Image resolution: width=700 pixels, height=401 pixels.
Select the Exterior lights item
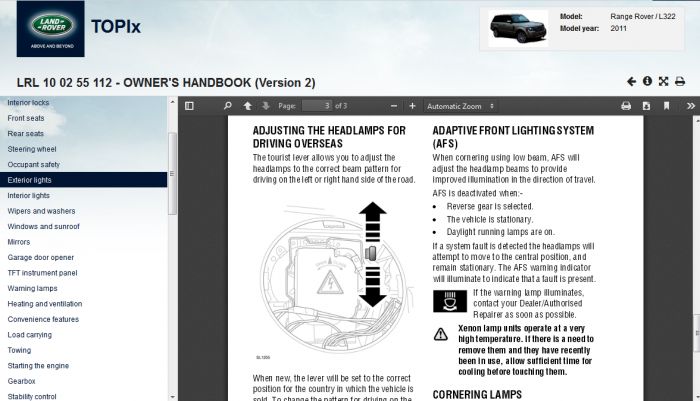tap(83, 180)
